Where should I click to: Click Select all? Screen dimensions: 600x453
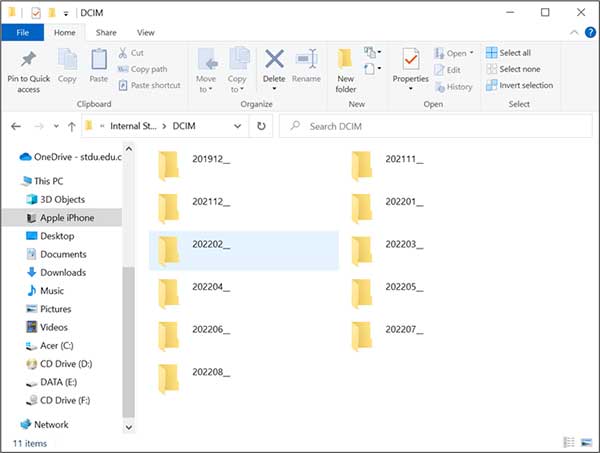coord(508,53)
